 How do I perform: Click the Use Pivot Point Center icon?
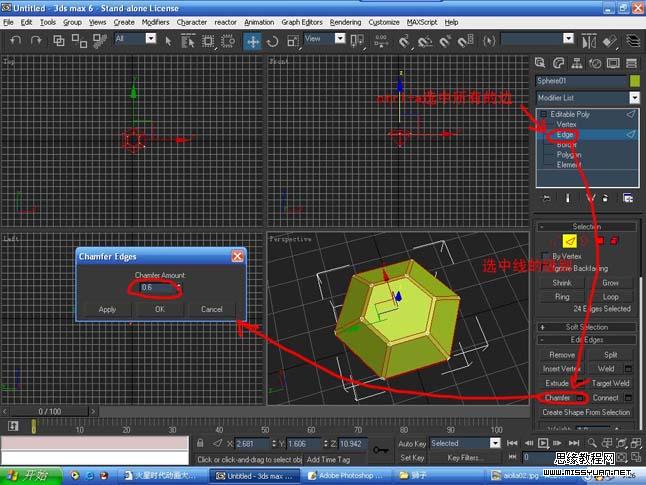coord(357,41)
